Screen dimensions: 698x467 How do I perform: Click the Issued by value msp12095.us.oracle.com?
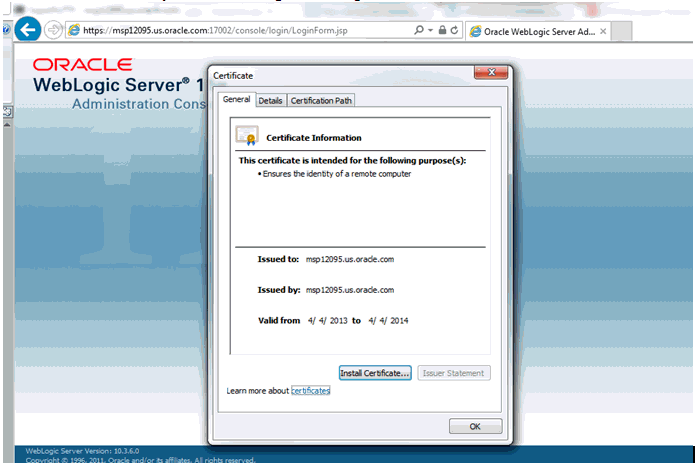(350, 290)
